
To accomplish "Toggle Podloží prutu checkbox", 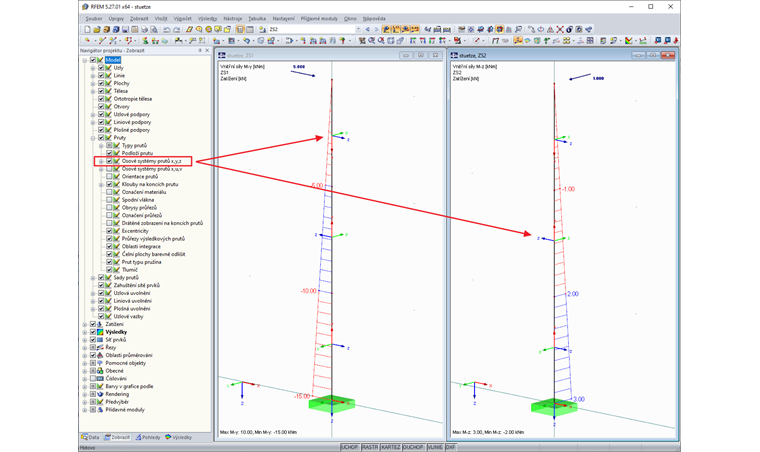I will click(109, 153).
